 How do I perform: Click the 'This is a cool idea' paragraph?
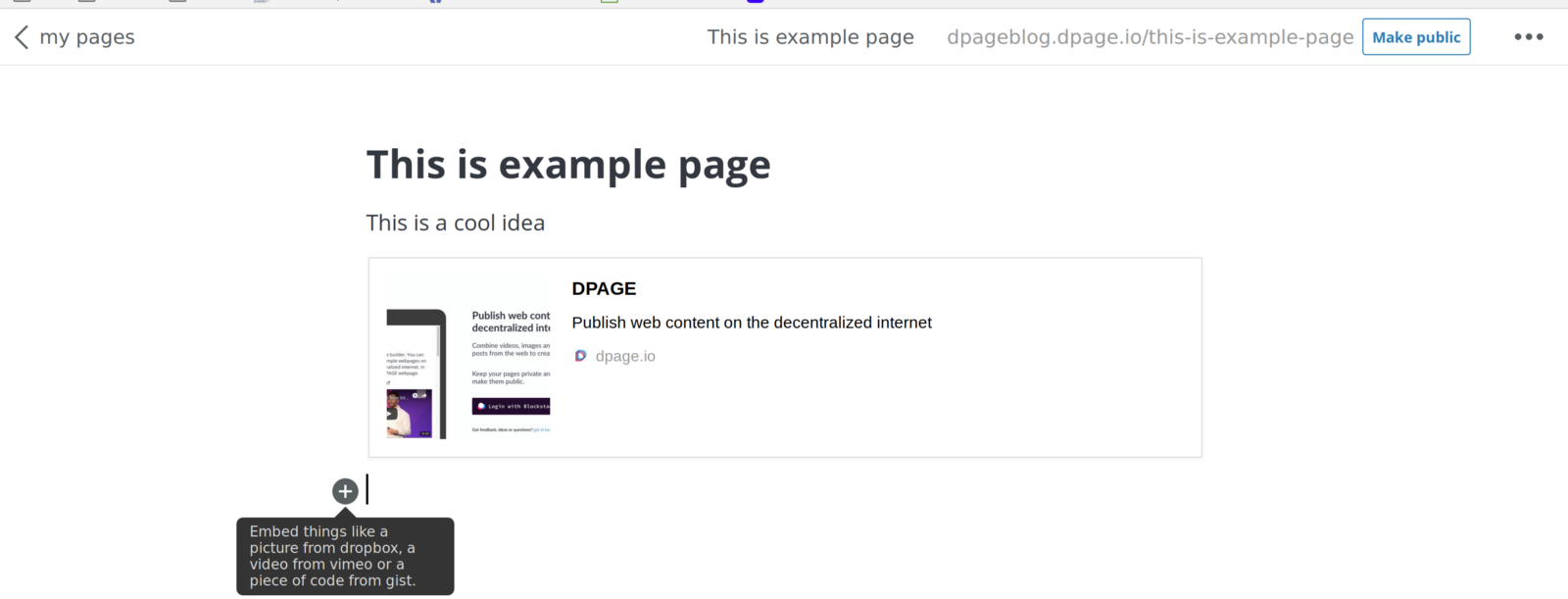tap(455, 224)
